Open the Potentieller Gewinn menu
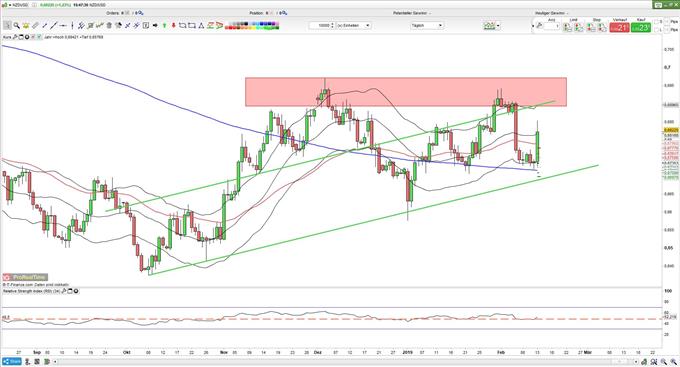The height and width of the screenshot is (367, 680). click(412, 13)
